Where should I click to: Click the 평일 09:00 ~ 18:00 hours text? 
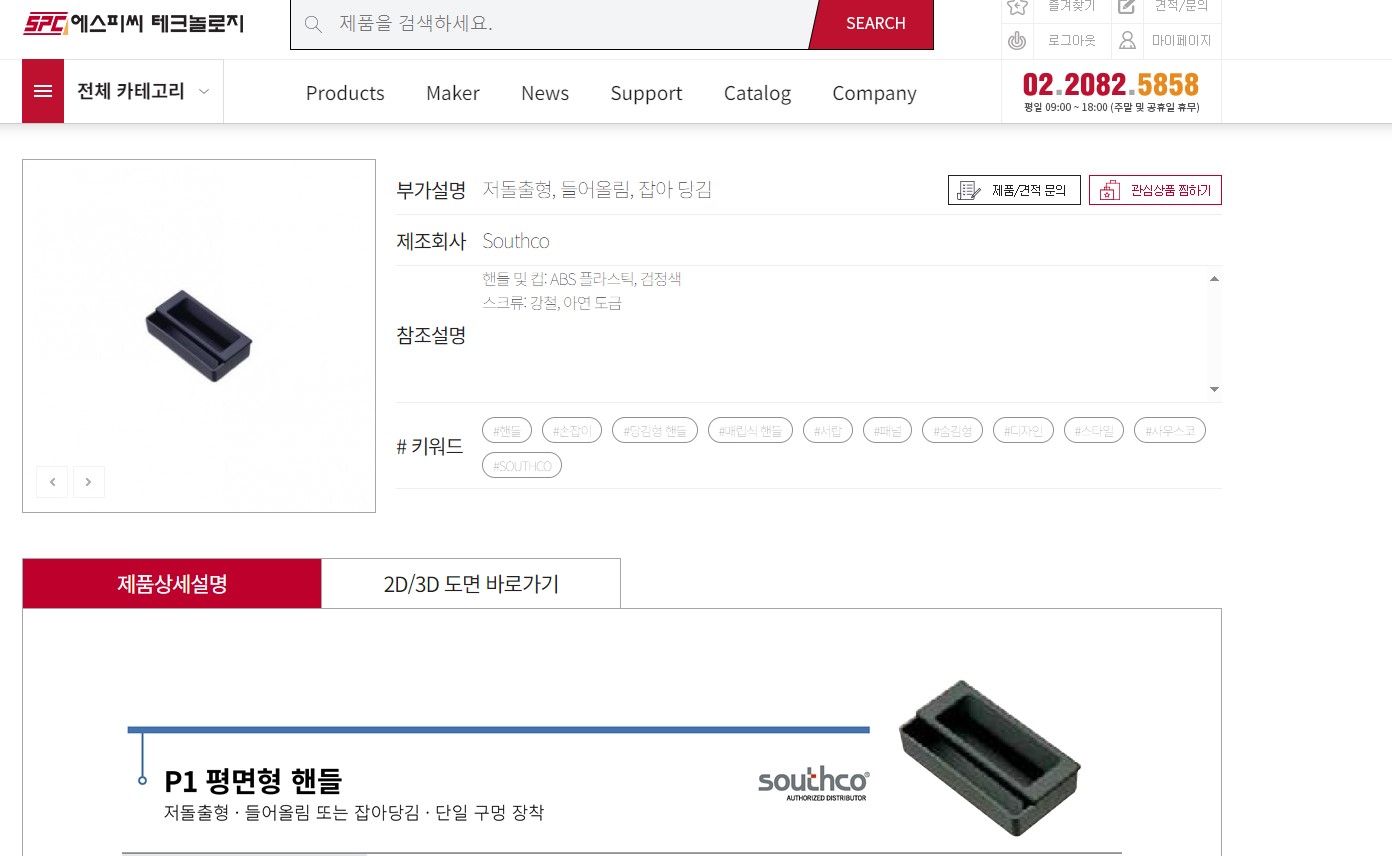(x=1111, y=107)
